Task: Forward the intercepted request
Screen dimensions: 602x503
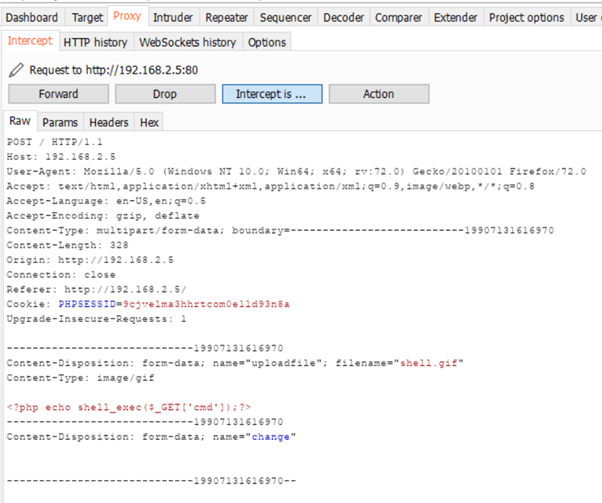Action: coord(58,94)
